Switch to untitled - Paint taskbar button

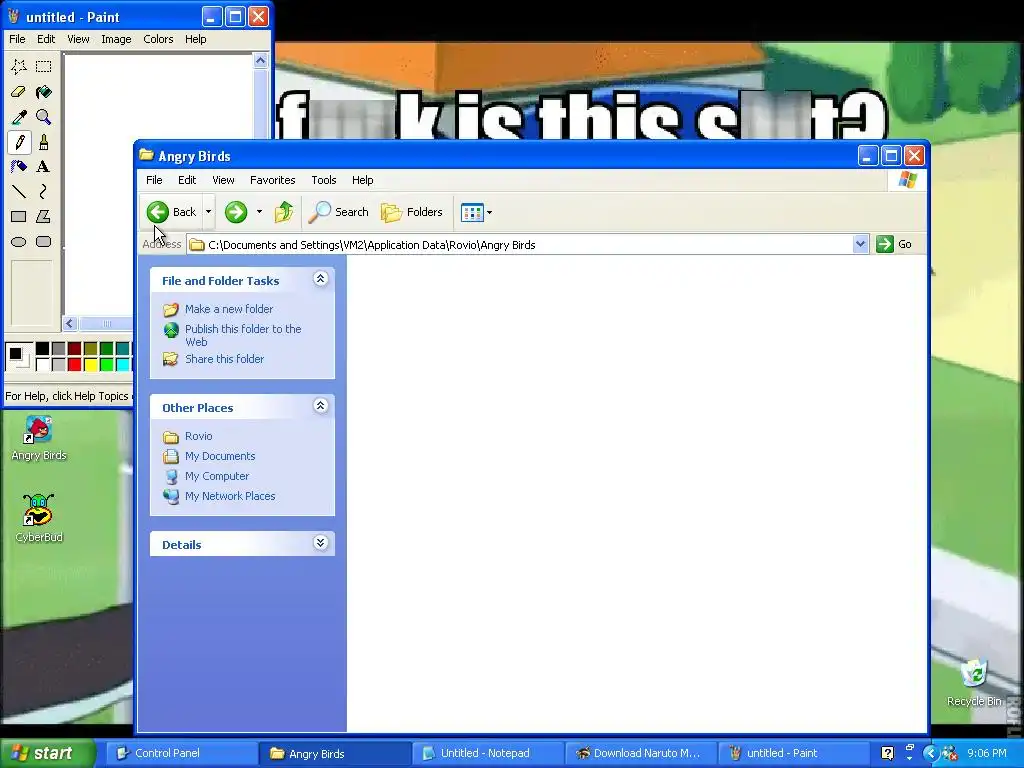point(793,753)
